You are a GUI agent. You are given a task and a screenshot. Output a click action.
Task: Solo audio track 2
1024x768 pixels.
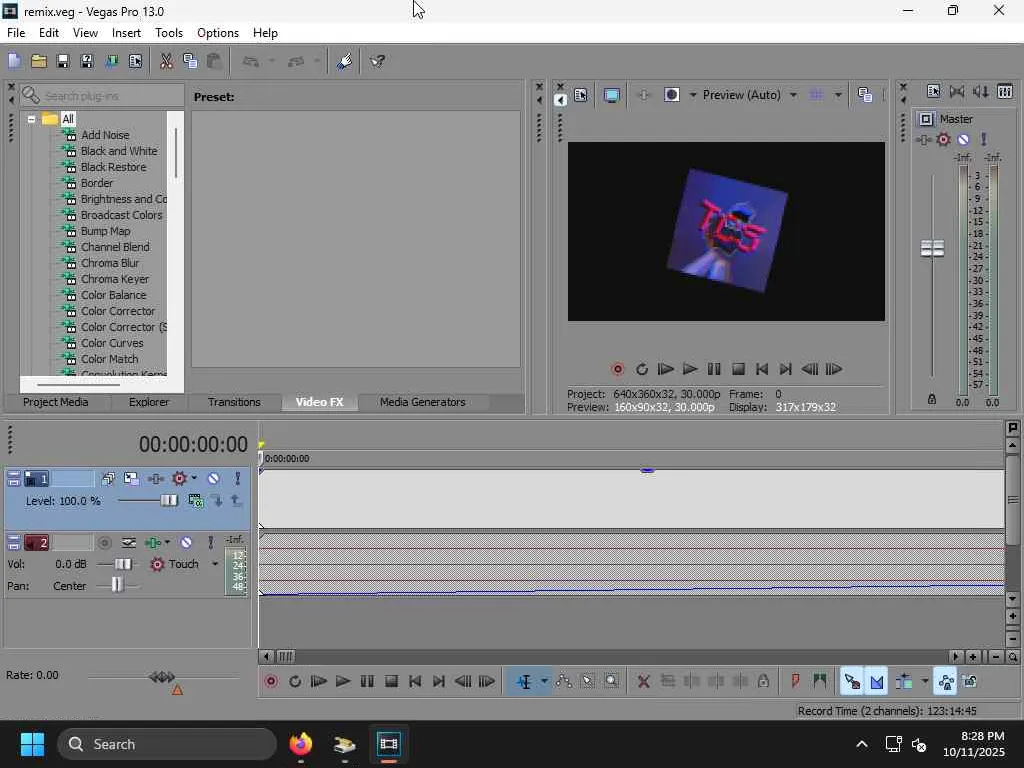click(x=210, y=543)
